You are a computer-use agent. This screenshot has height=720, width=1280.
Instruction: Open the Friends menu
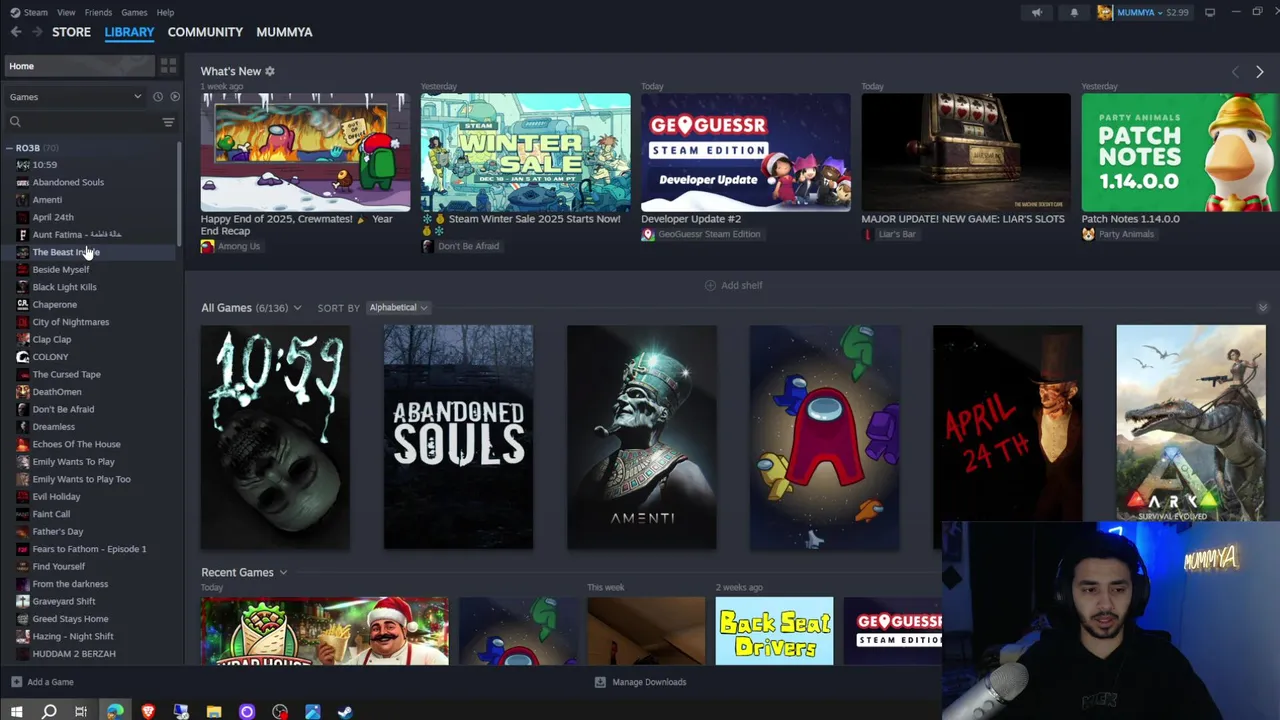click(98, 13)
